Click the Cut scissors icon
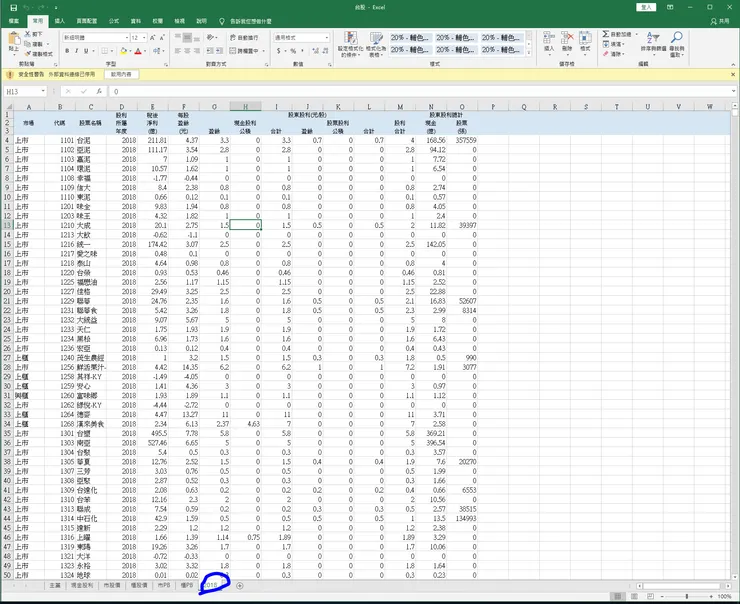 tap(29, 35)
